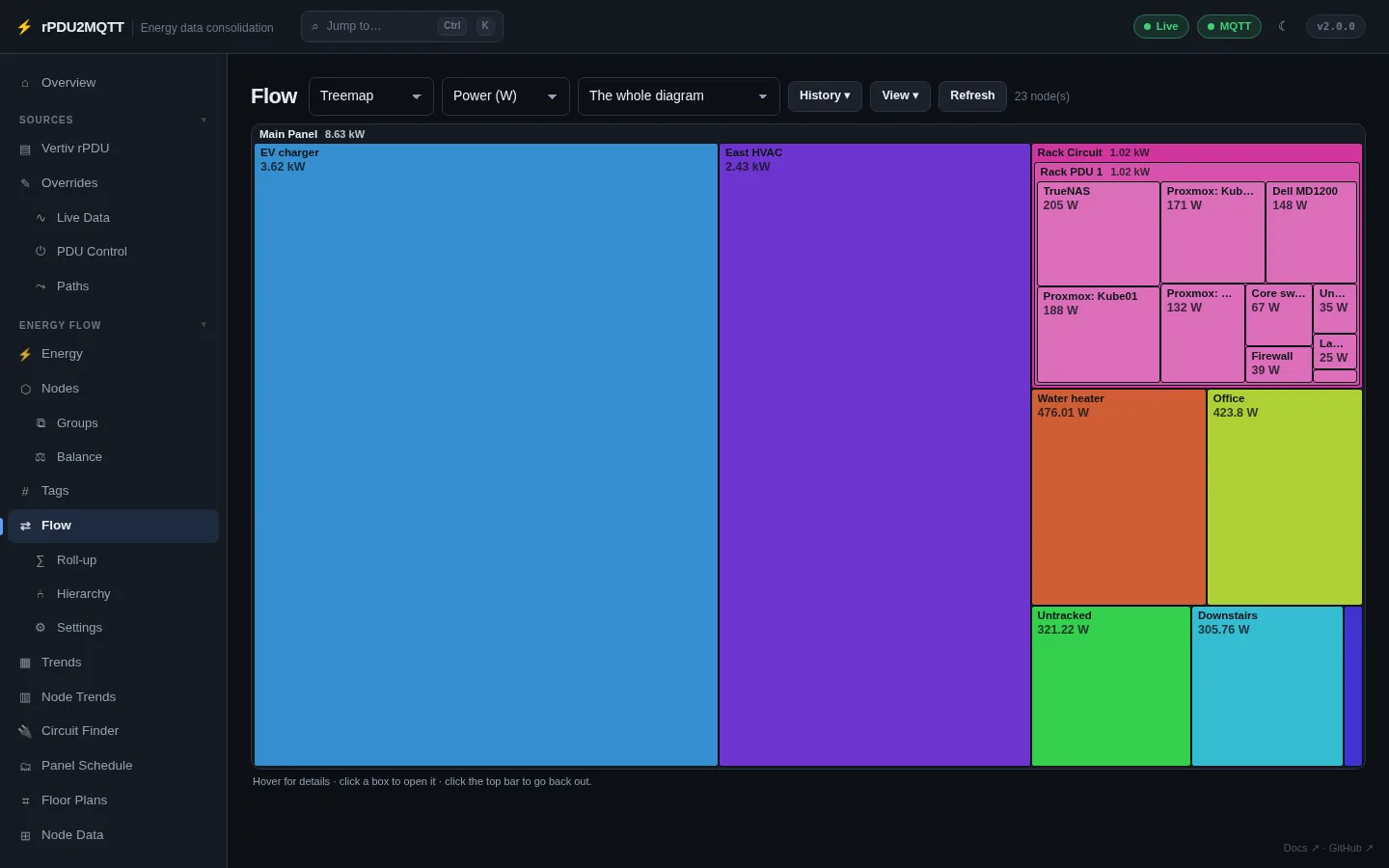
Task: Click the MQTT connection status badge
Action: point(1229,26)
